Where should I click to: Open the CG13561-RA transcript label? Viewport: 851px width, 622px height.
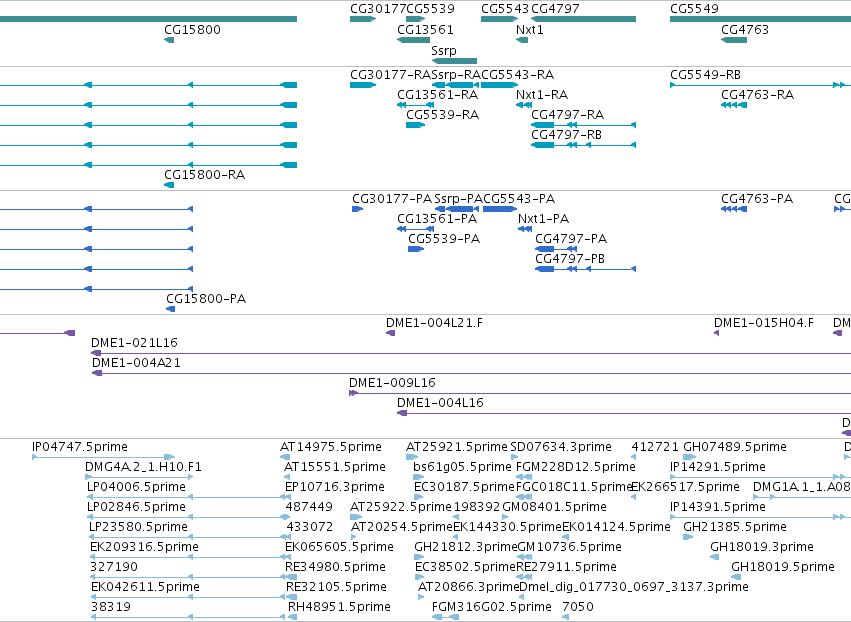437,94
